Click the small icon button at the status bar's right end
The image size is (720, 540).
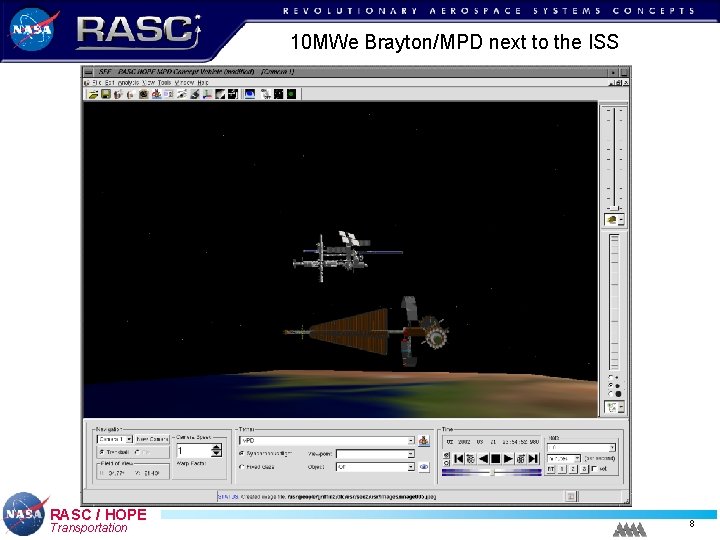pos(571,496)
